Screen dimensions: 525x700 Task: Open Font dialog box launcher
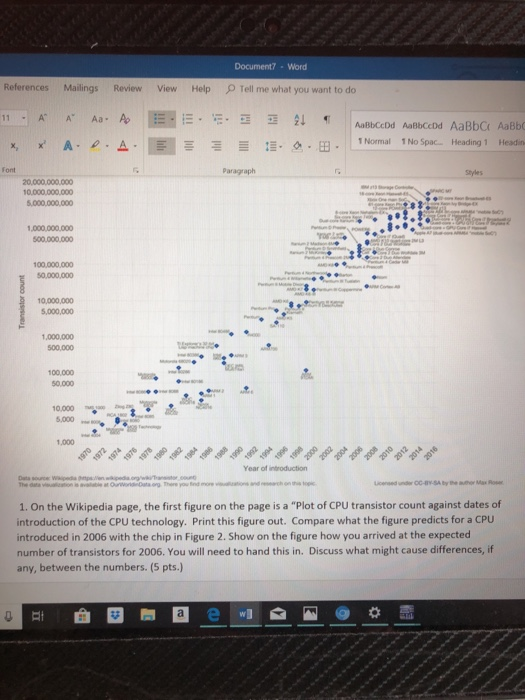point(137,171)
